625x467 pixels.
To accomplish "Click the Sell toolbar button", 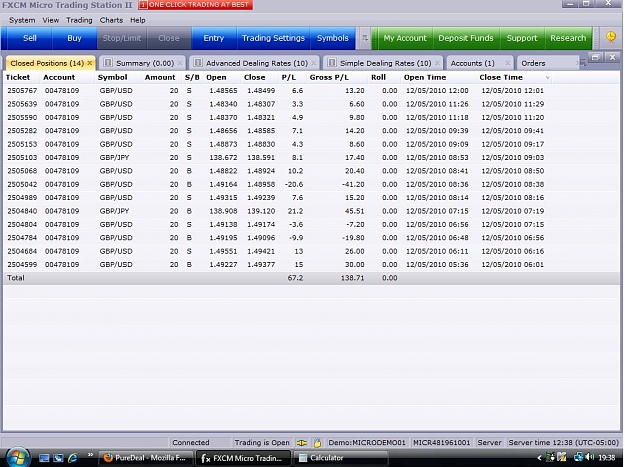I will click(29, 38).
